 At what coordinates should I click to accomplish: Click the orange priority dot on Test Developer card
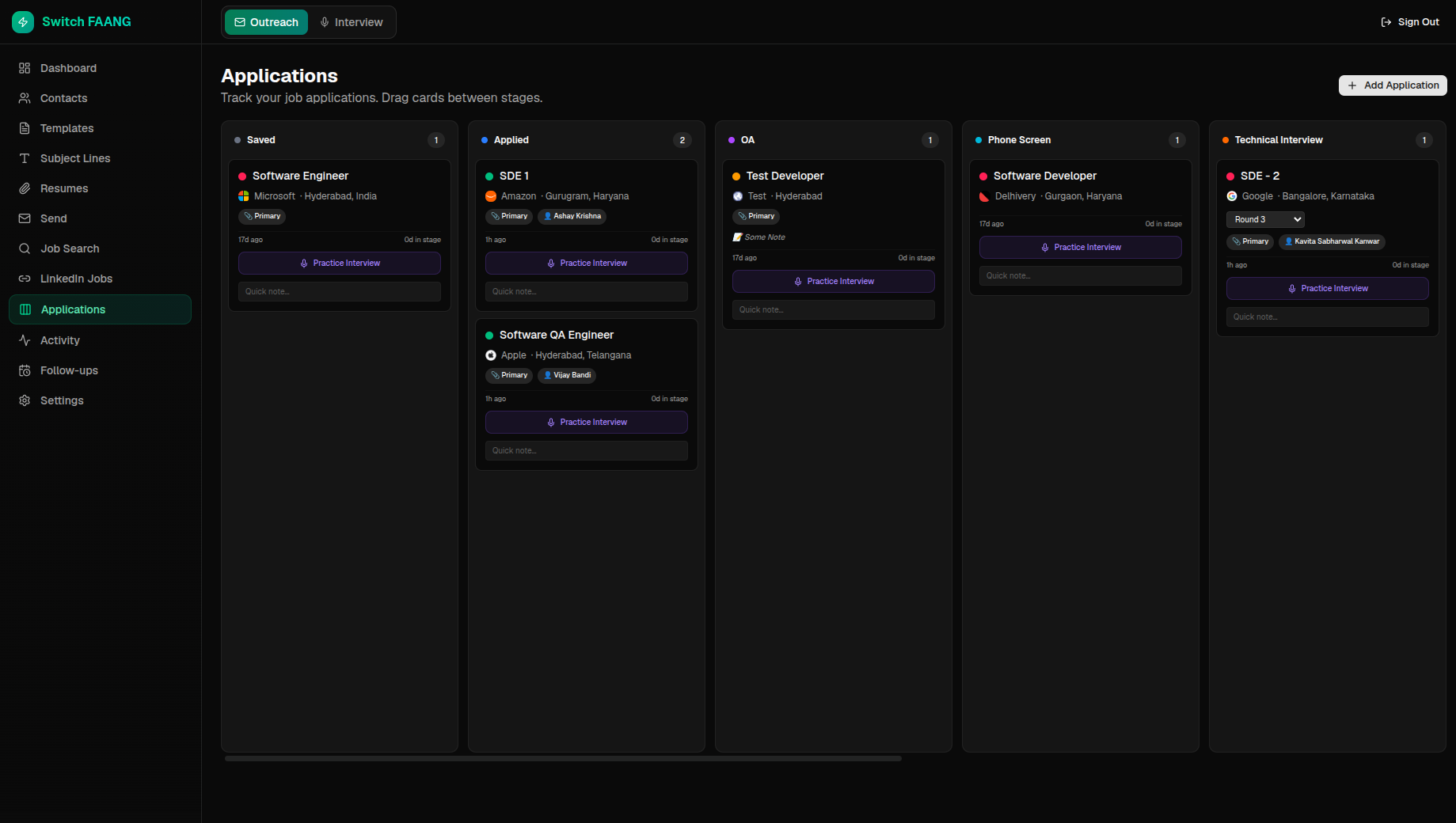tap(736, 176)
